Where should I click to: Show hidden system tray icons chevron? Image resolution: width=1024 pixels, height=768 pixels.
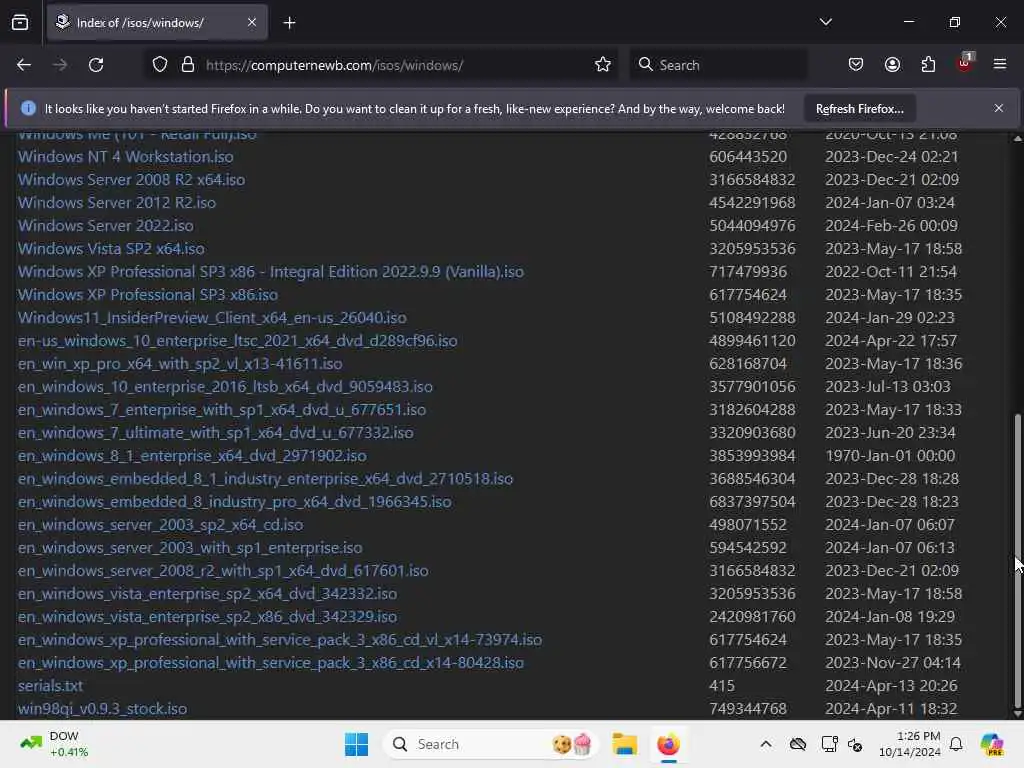coord(766,744)
